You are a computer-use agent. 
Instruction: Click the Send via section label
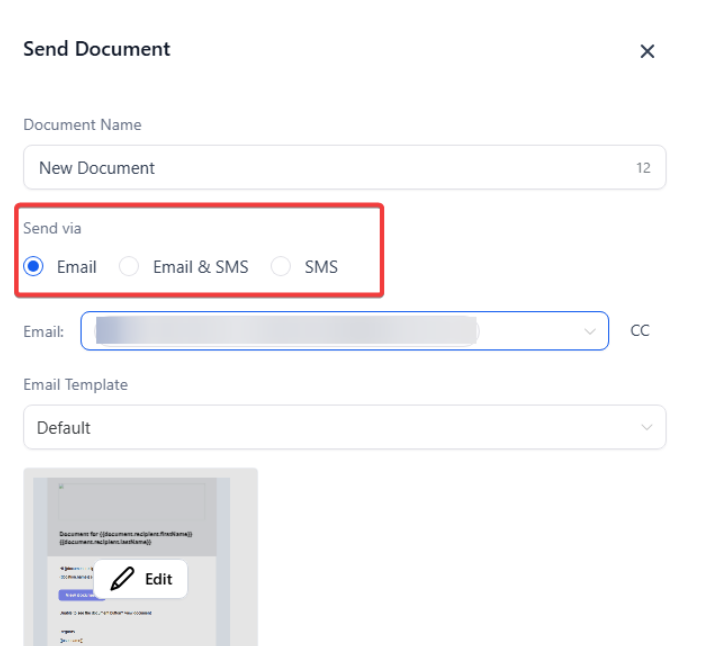click(52, 229)
